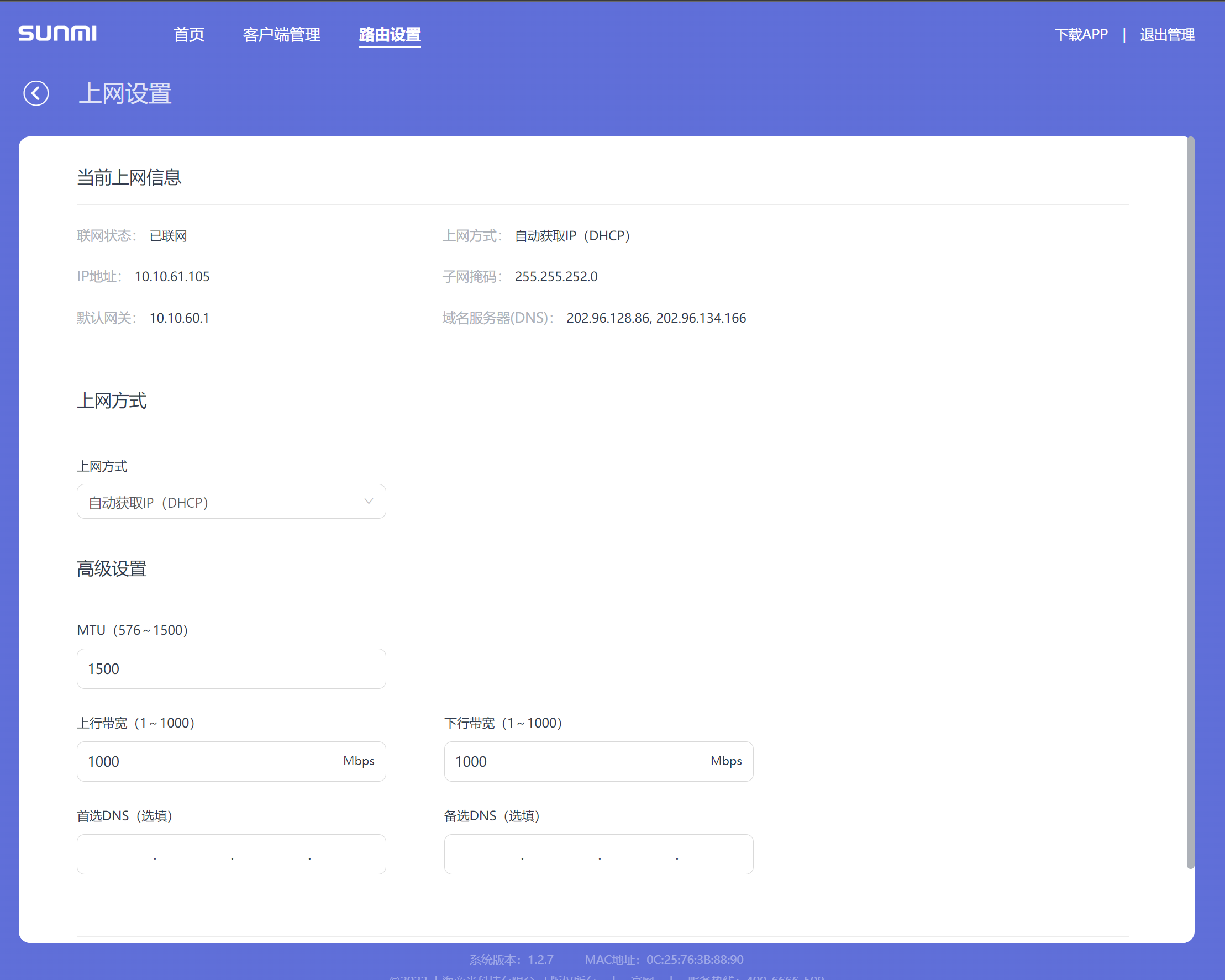1225x980 pixels.
Task: Open the 首页 tab
Action: click(188, 35)
